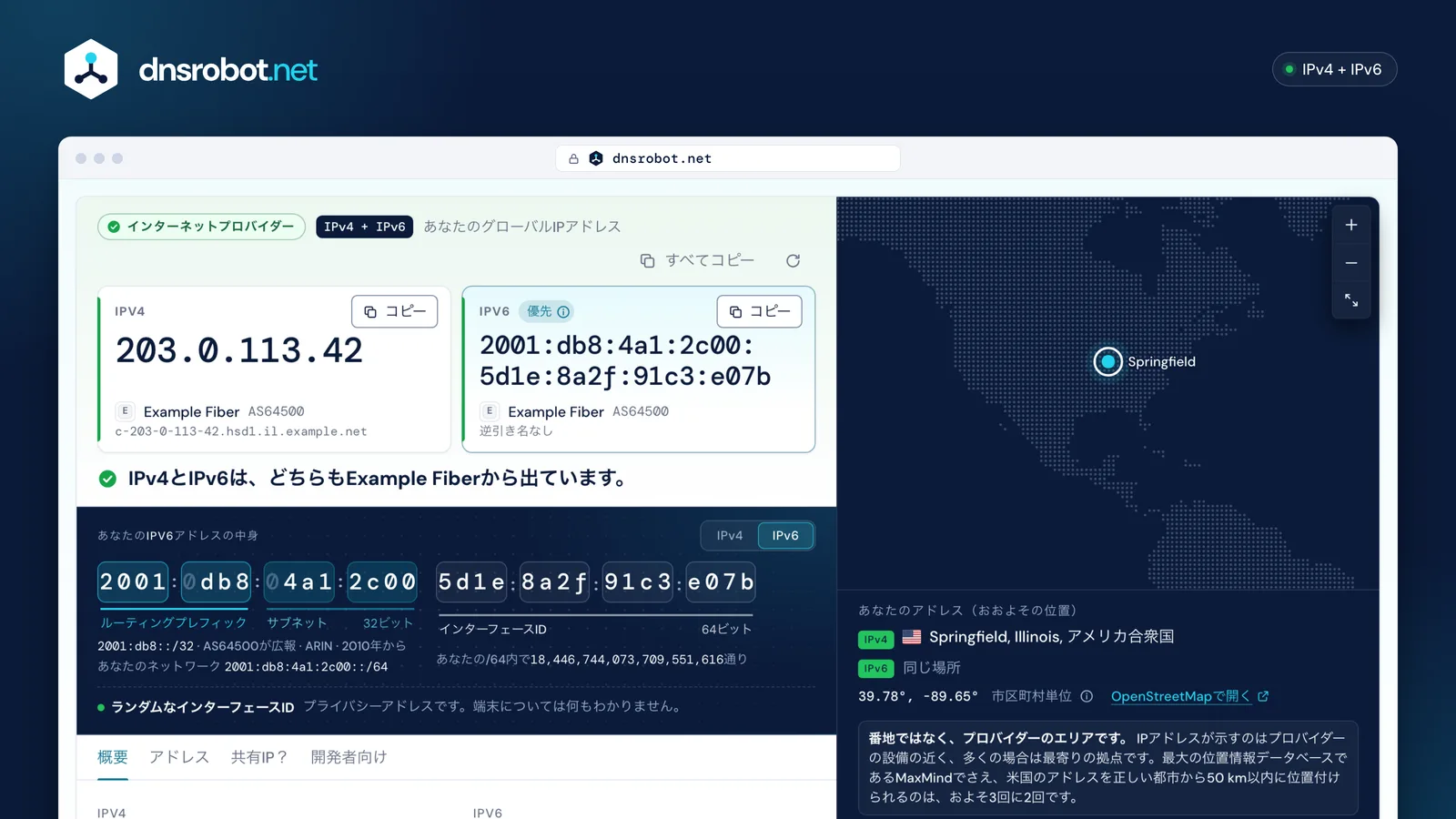The image size is (1456, 819).
Task: Click the 0db8 hextet block
Action: coord(216,582)
